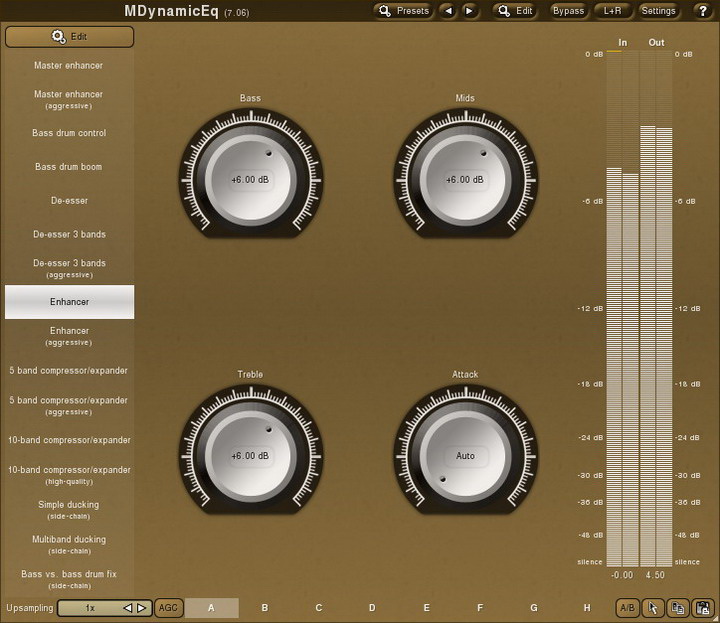This screenshot has width=720, height=623.
Task: Click the next preset arrow button
Action: click(x=471, y=11)
